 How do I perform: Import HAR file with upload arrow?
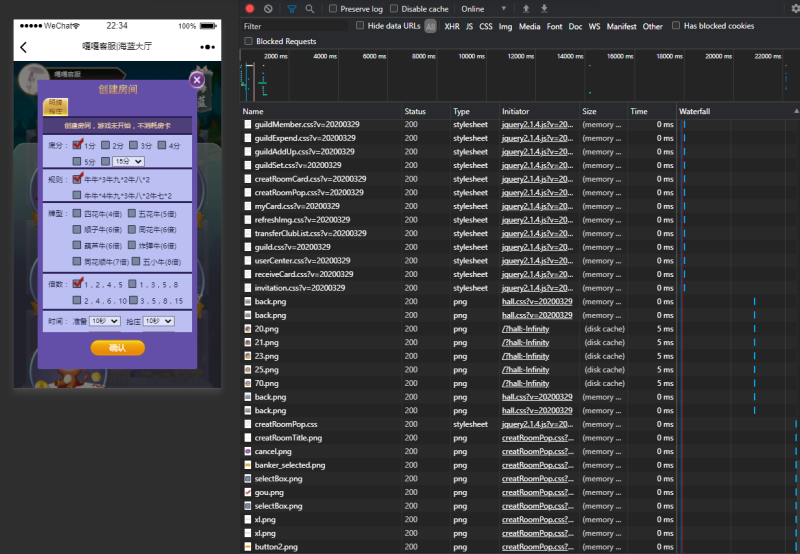[526, 9]
